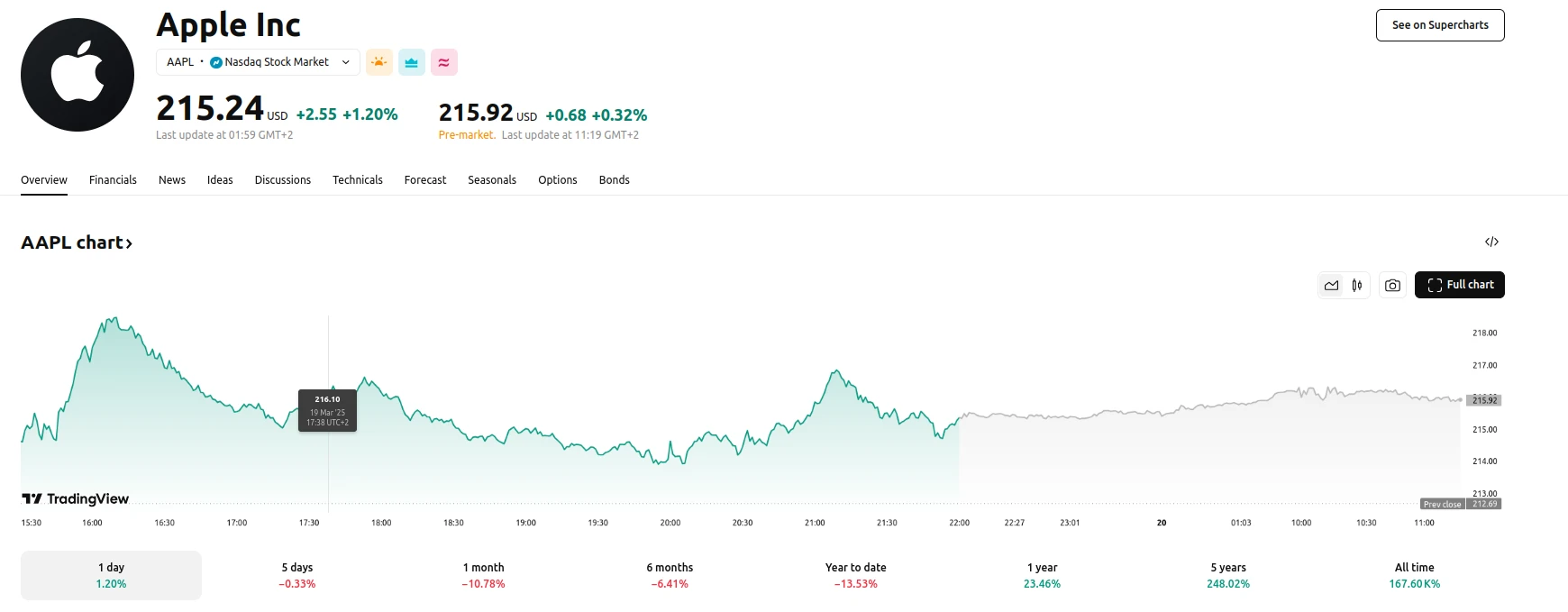Take a chart snapshot with camera icon
Viewport: 1568px width, 612px height.
coord(1391,285)
